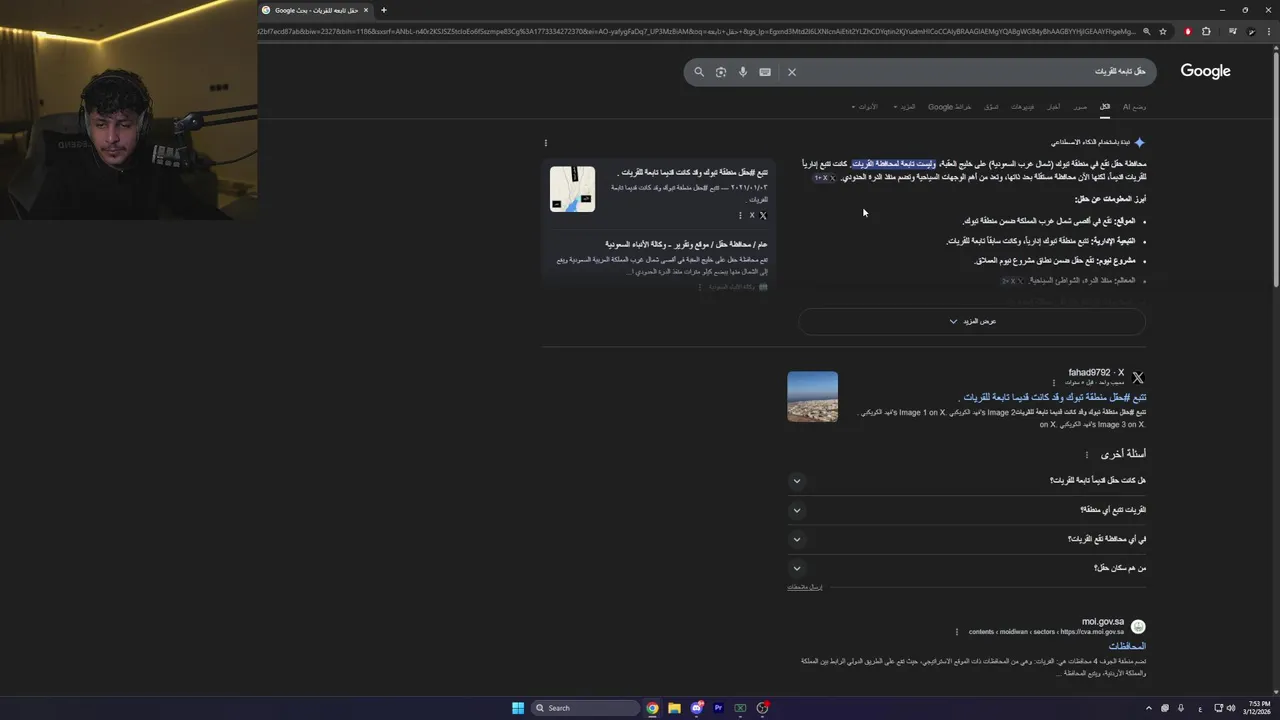Open the X post source card thumbnail

(572, 189)
